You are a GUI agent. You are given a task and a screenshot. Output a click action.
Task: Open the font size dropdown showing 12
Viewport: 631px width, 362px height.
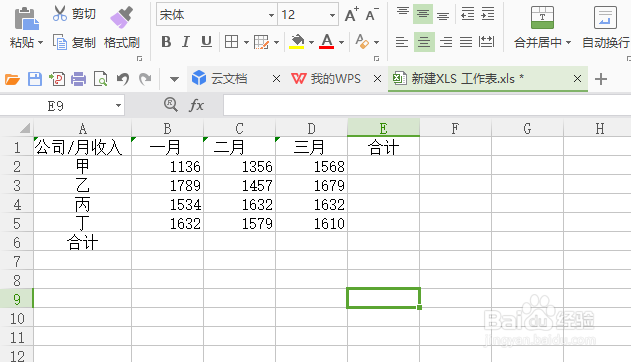tap(332, 15)
